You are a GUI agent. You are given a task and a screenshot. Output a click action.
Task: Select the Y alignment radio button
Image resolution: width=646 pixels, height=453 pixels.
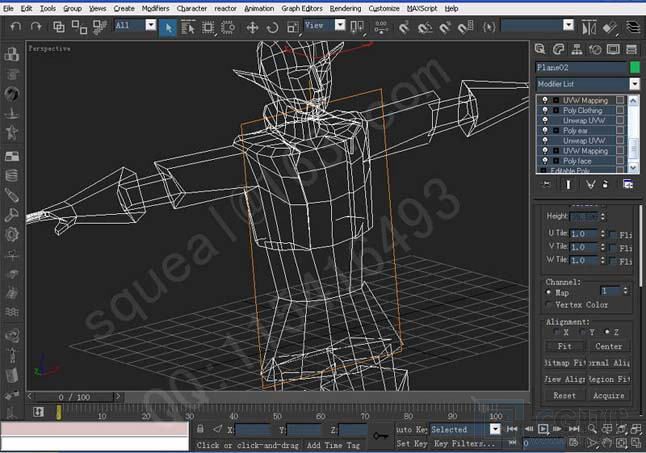point(582,332)
